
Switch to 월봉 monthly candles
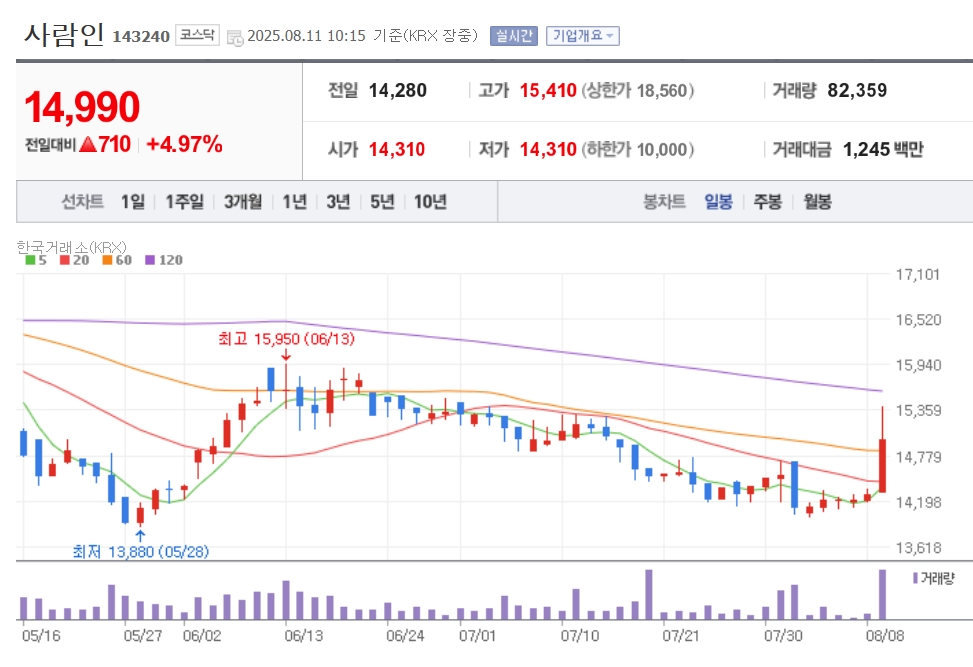[817, 202]
